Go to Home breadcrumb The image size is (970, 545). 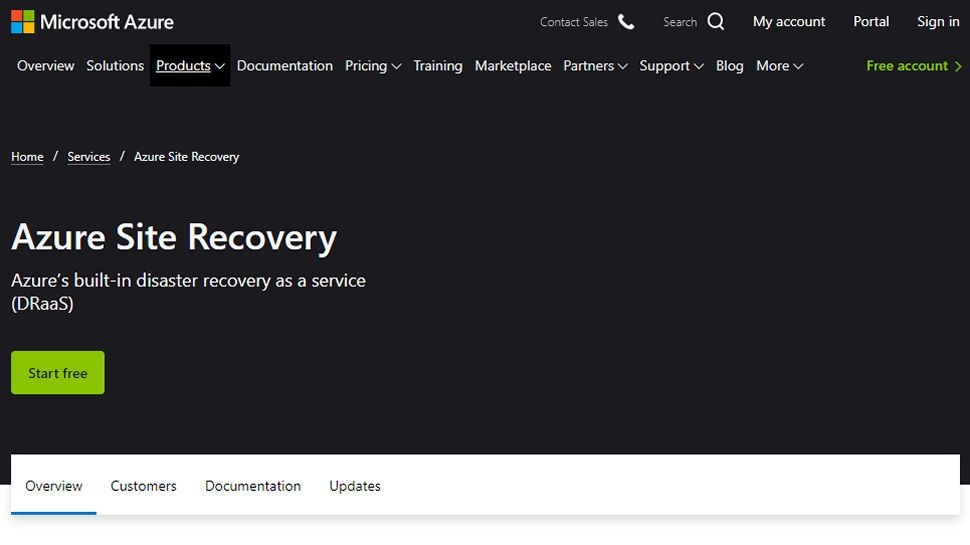tap(27, 157)
